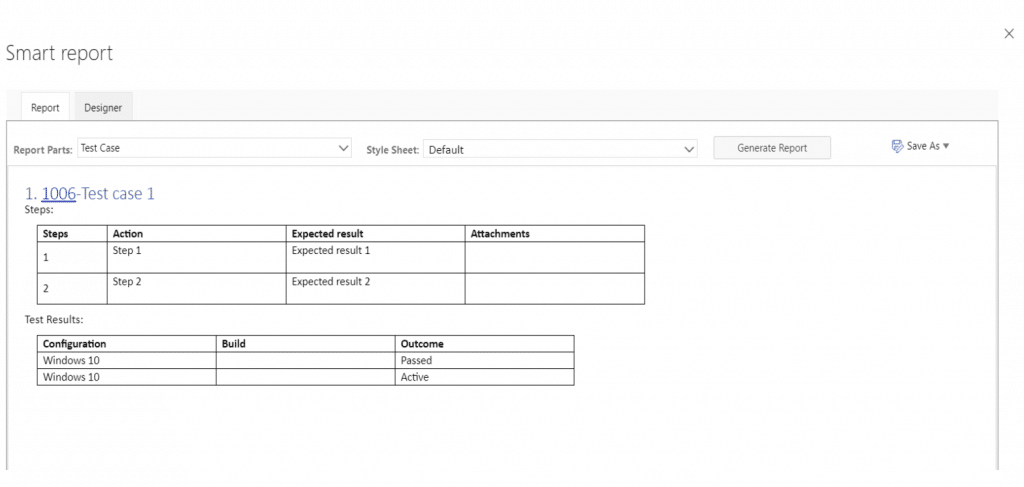
Task: Select the Step 1 action cell
Action: tap(197, 257)
